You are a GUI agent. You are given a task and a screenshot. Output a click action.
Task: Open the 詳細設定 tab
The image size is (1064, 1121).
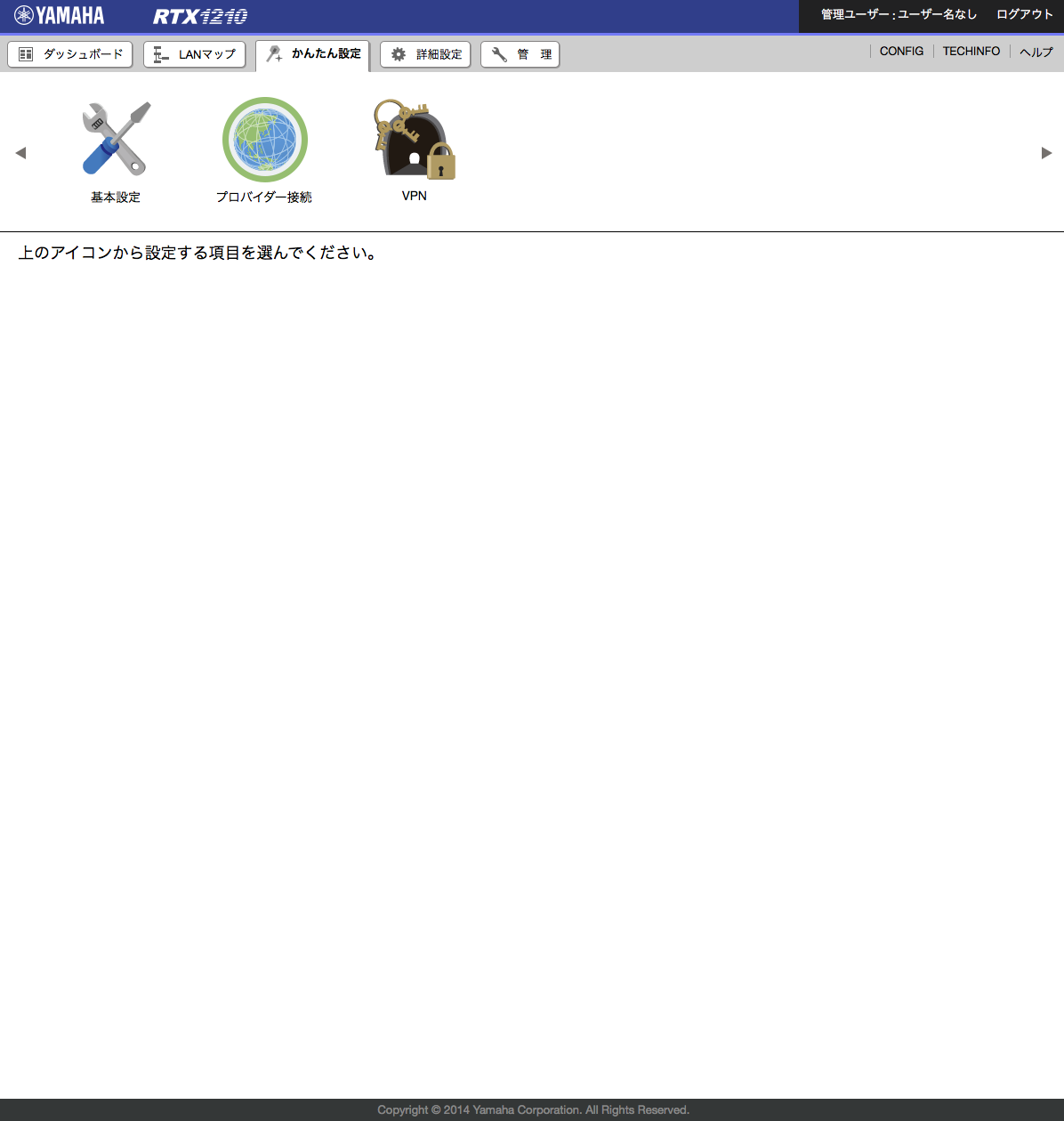[x=425, y=54]
